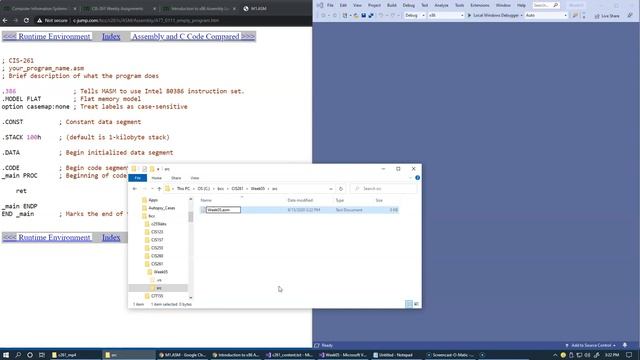Refresh the File Explorer folder

point(341,189)
